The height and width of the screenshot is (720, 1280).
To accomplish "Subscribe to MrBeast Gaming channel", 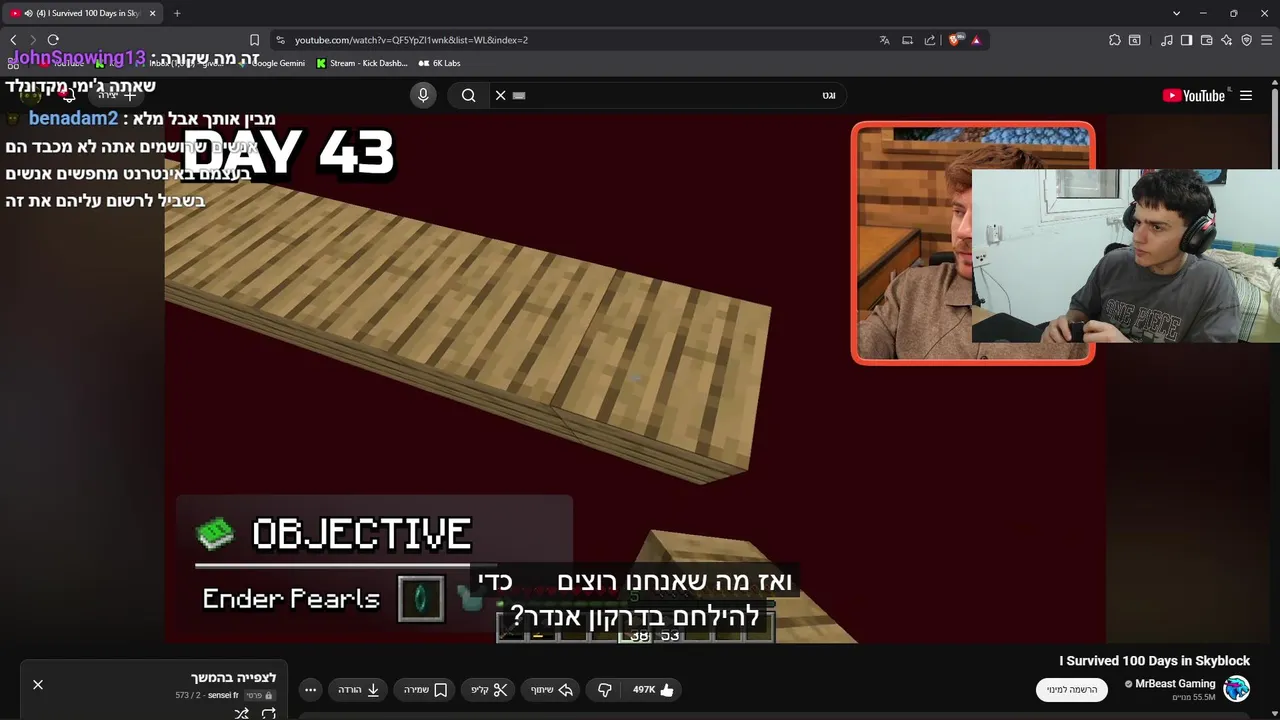I will (1072, 690).
